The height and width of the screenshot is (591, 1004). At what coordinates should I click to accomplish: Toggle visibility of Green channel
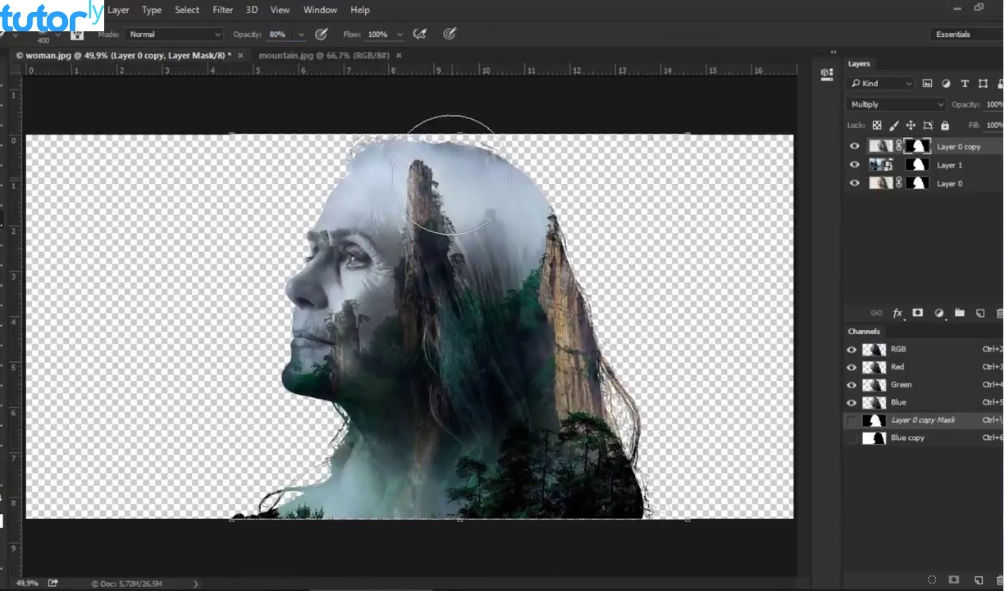(x=851, y=385)
